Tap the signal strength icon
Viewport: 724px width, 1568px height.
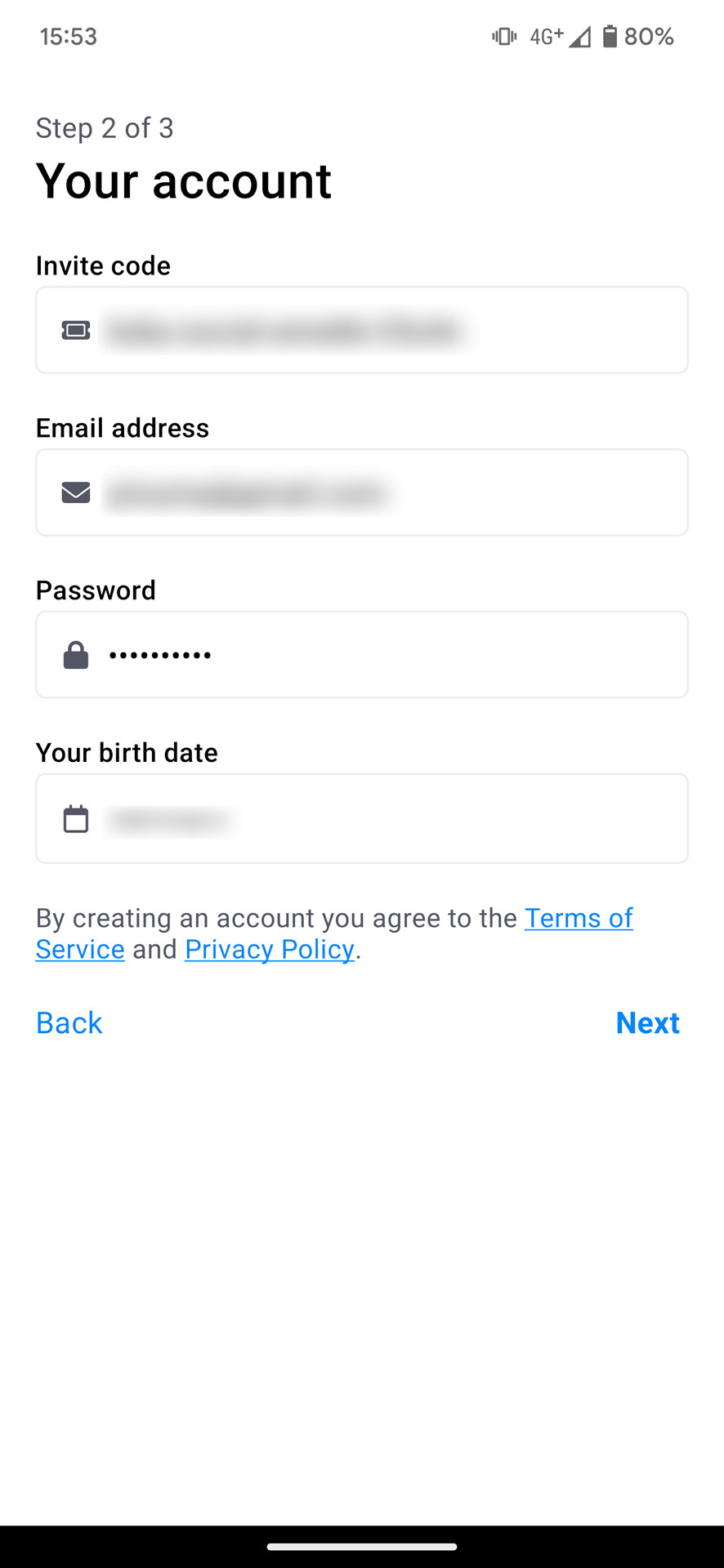tap(580, 37)
